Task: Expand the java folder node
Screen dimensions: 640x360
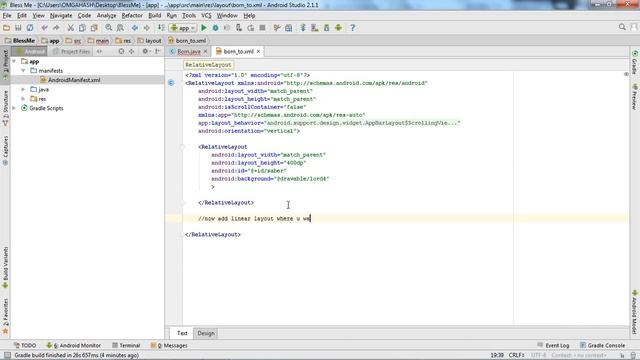Action: (x=23, y=89)
